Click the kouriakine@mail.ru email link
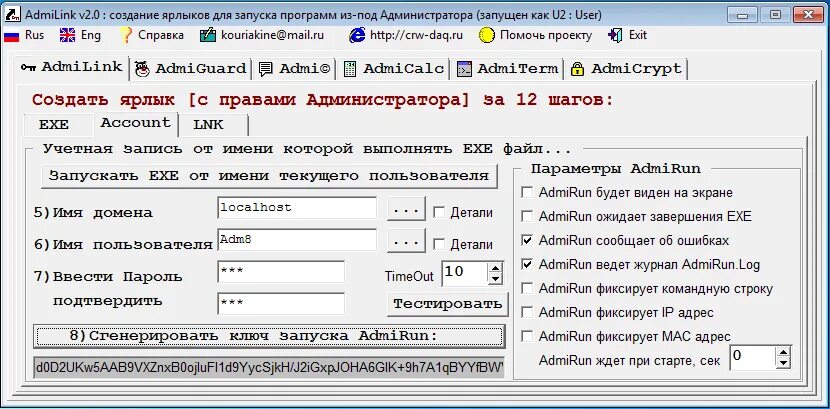The image size is (830, 409). coord(261,35)
